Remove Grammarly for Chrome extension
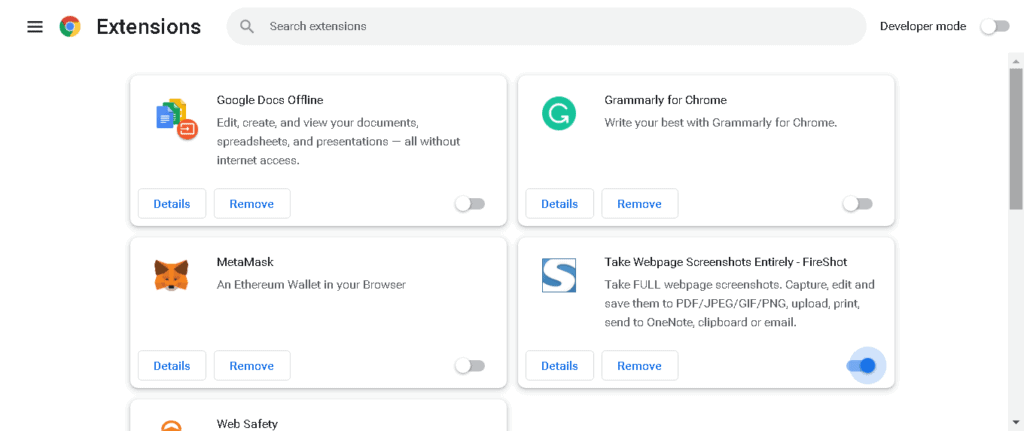1024x431 pixels. pos(640,204)
